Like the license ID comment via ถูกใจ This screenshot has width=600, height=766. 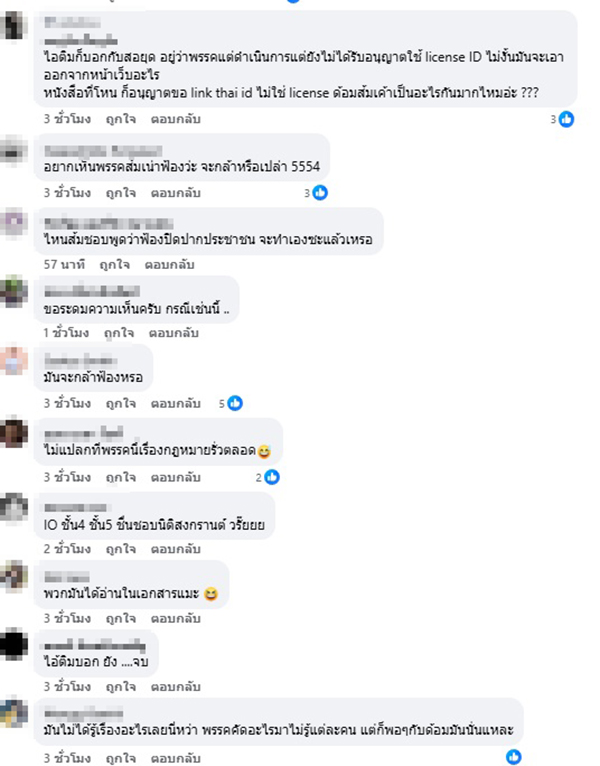121,119
